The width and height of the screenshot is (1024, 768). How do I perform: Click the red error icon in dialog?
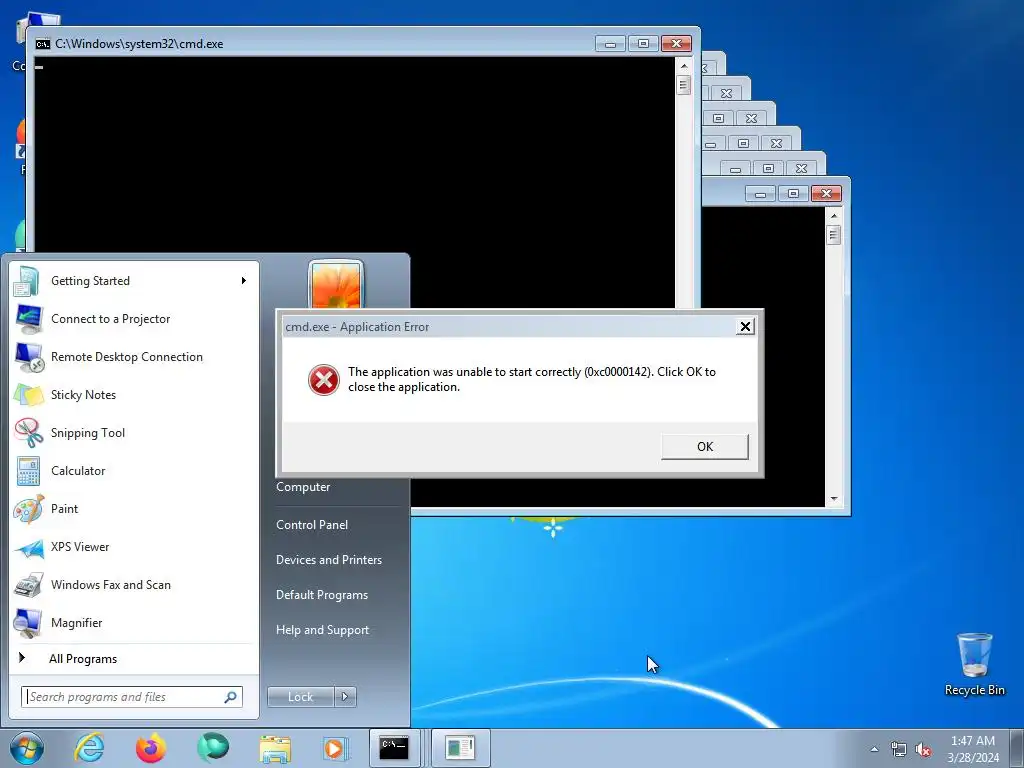323,379
